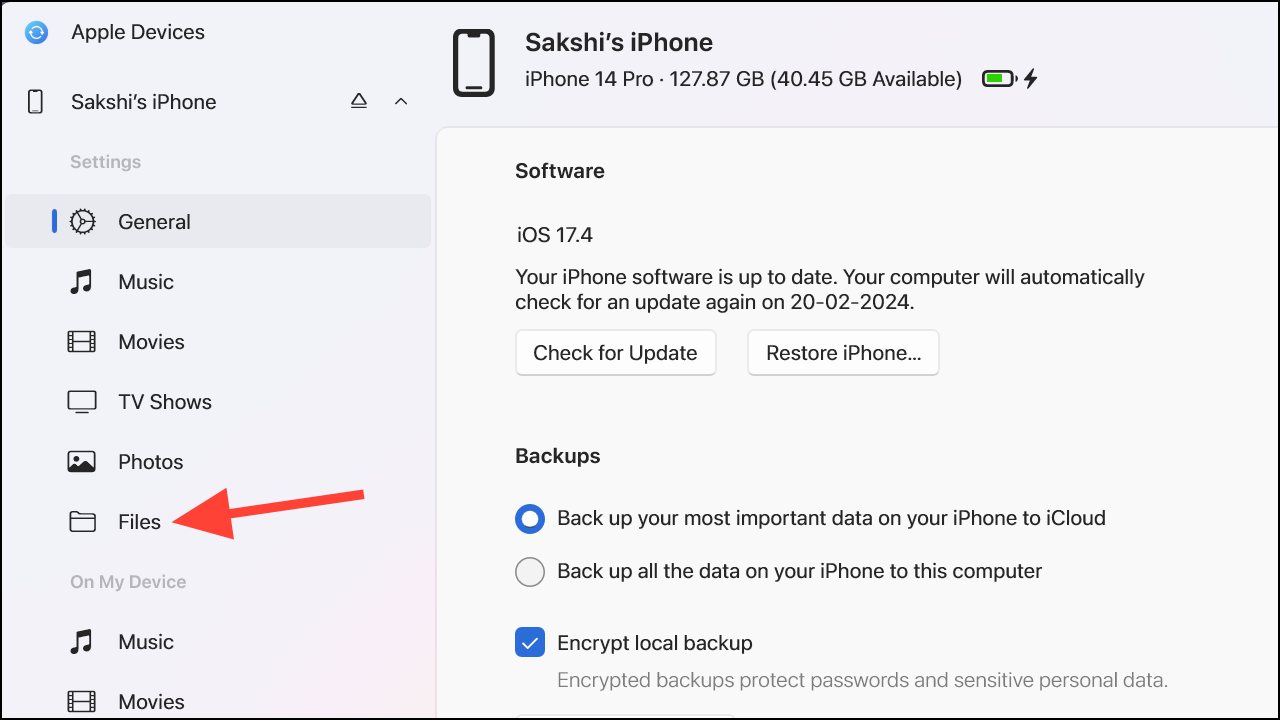Collapse the Sakshi's iPhone device section
This screenshot has width=1280, height=720.
click(x=401, y=101)
